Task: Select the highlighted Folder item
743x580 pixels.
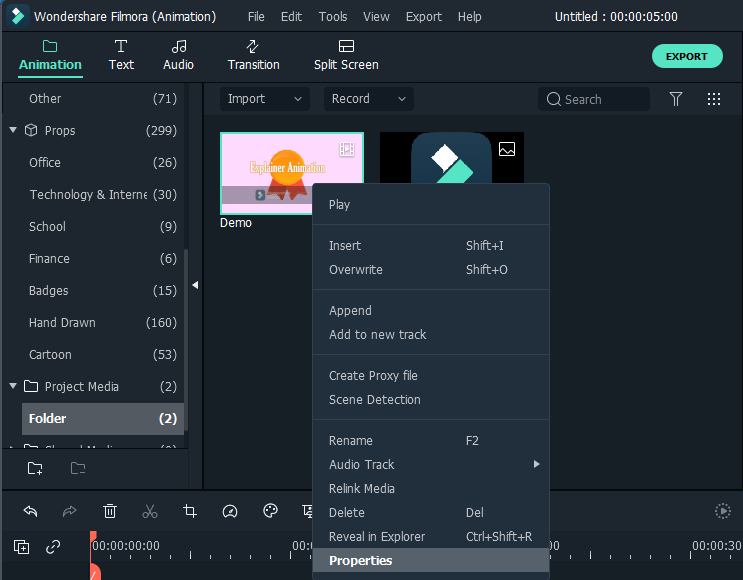Action: [x=102, y=419]
